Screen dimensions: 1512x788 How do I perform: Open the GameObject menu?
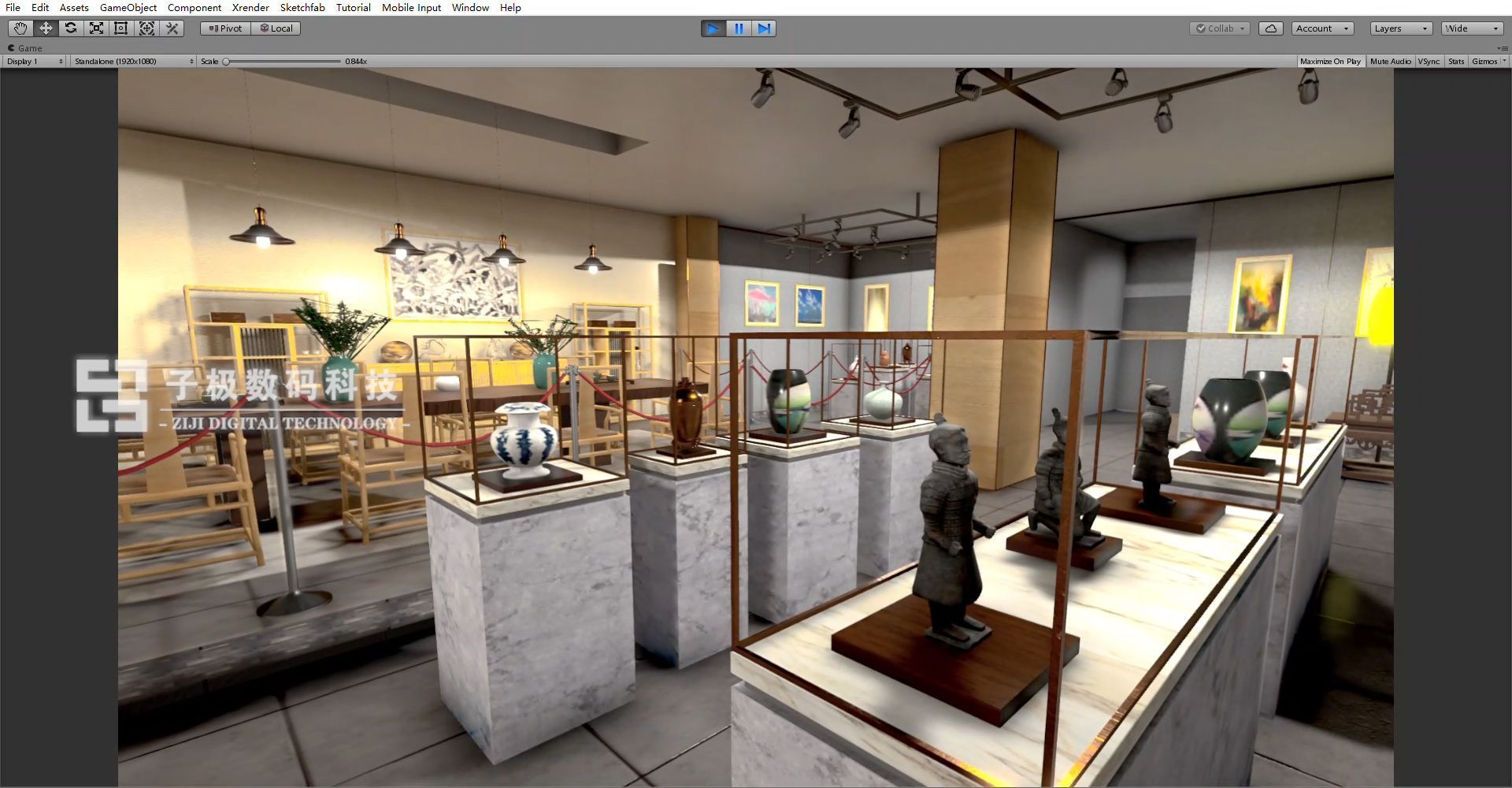(128, 7)
